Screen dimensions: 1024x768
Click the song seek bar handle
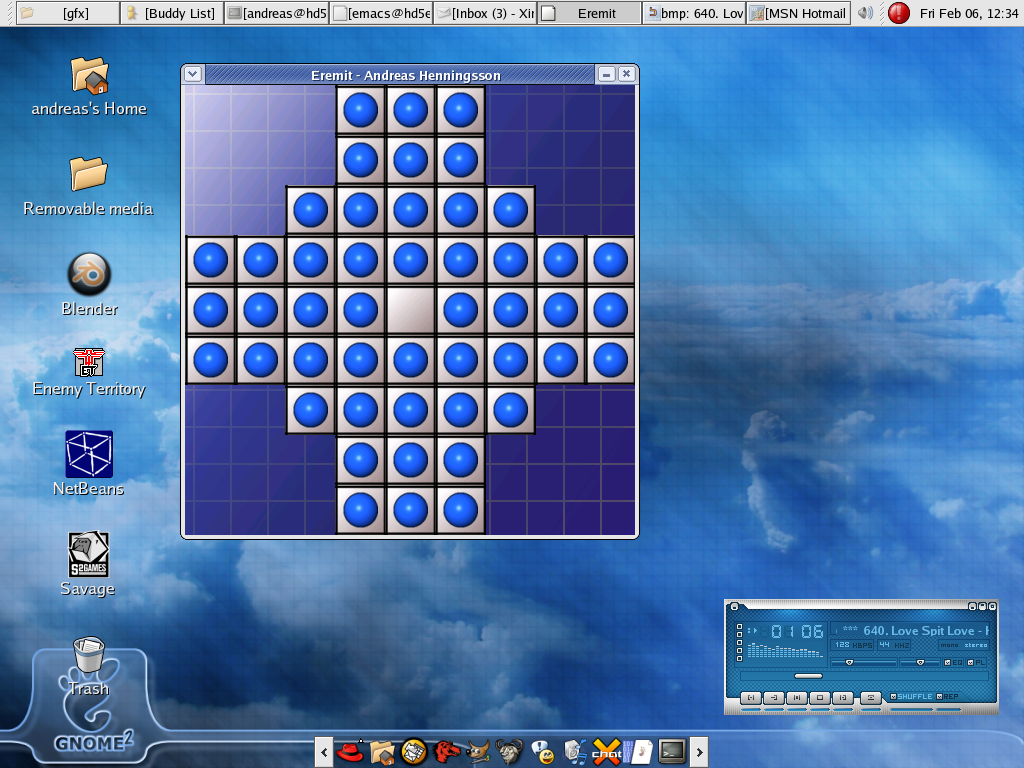(808, 676)
